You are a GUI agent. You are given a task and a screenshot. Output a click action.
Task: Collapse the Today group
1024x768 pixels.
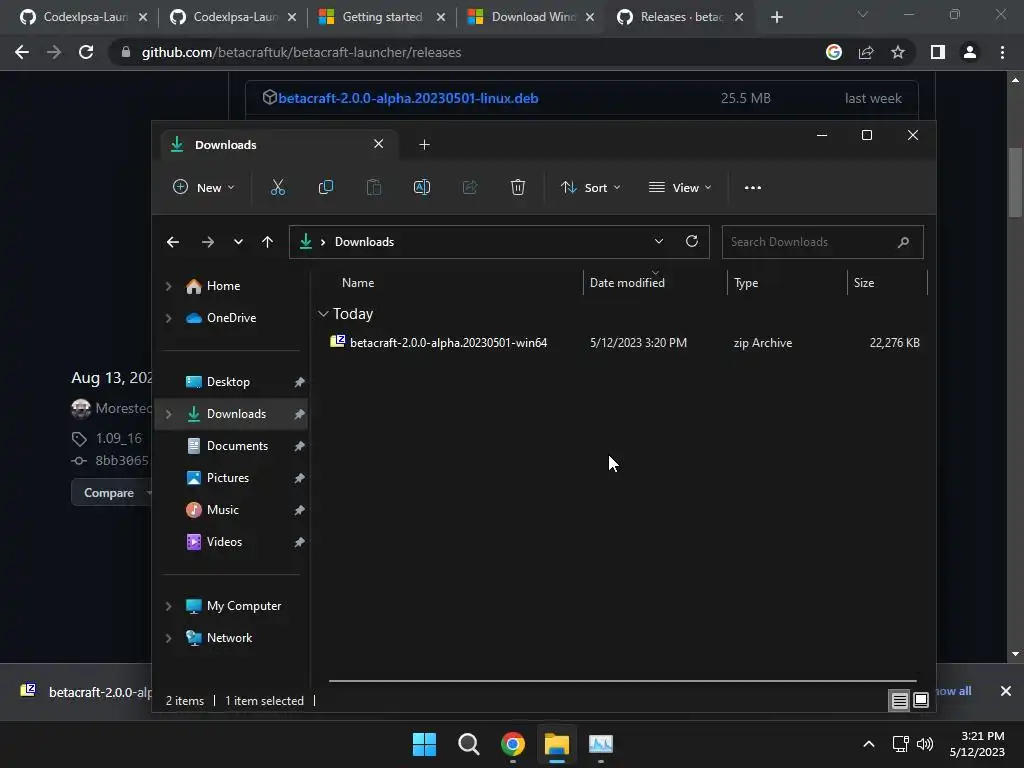coord(323,314)
